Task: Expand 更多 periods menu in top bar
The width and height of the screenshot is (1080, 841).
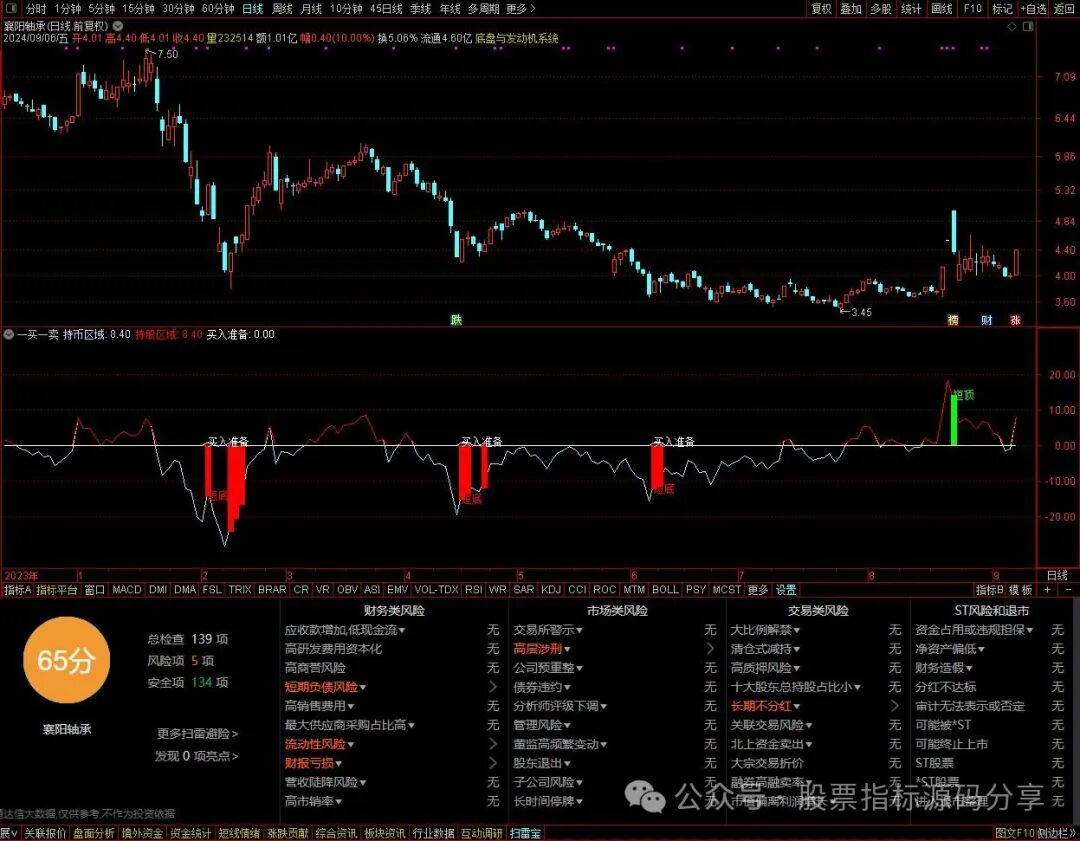Action: [520, 8]
